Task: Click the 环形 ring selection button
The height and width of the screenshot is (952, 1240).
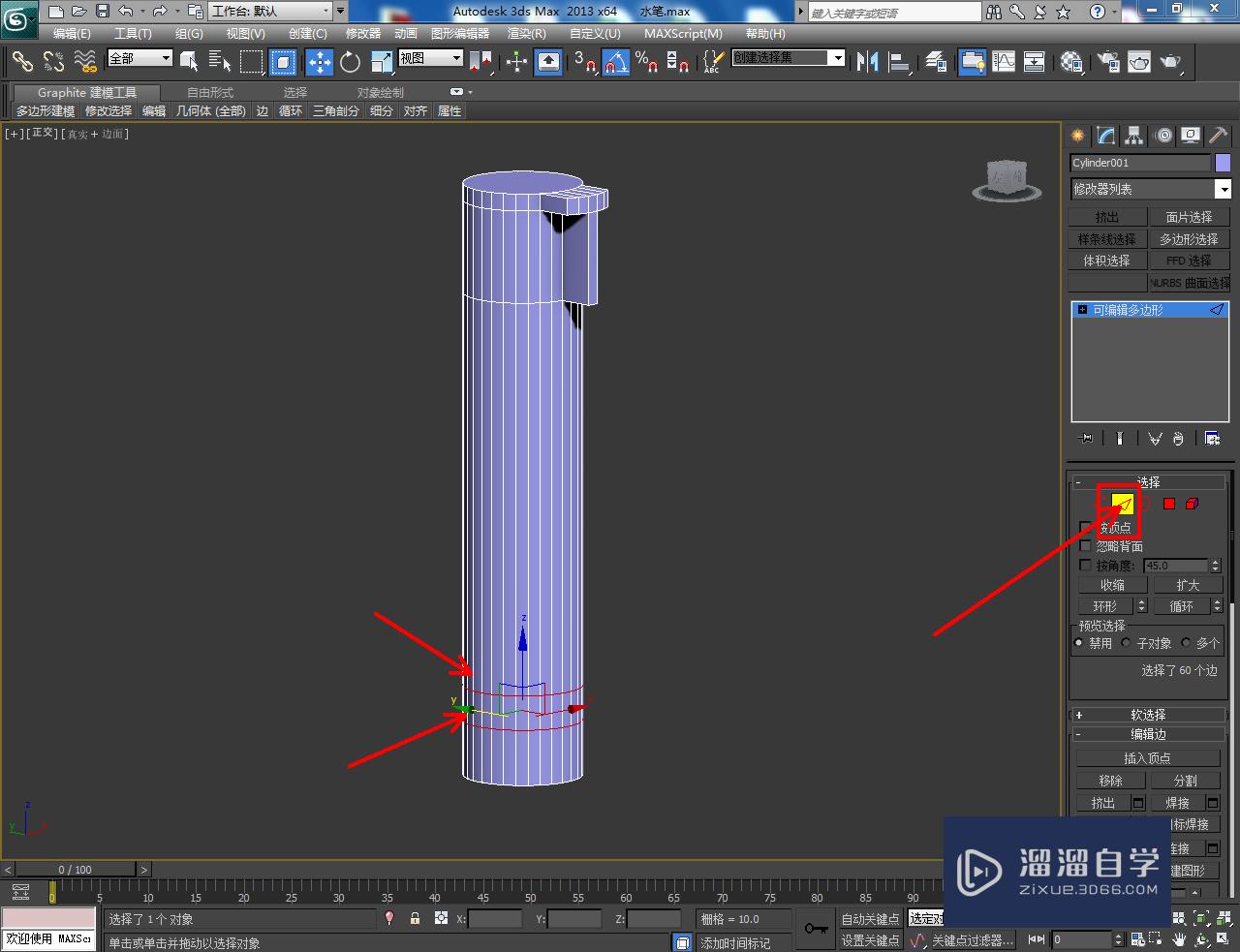Action: pos(1105,606)
